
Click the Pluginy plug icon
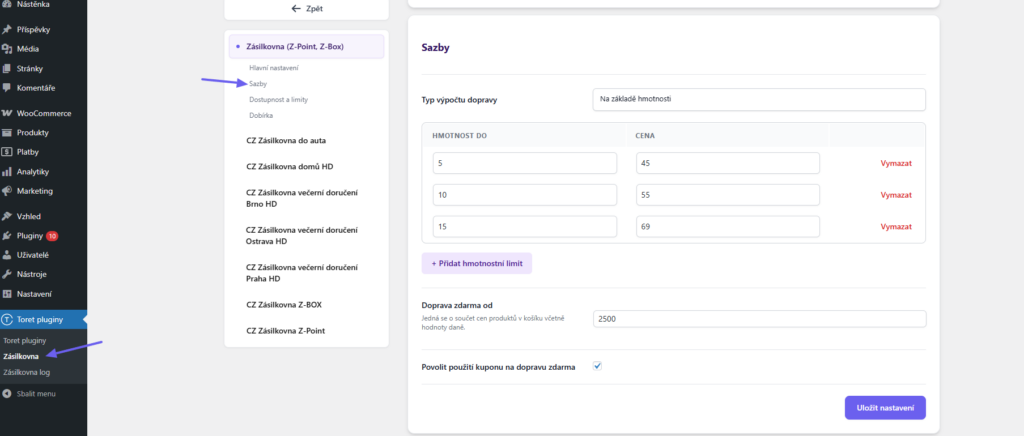[7, 236]
